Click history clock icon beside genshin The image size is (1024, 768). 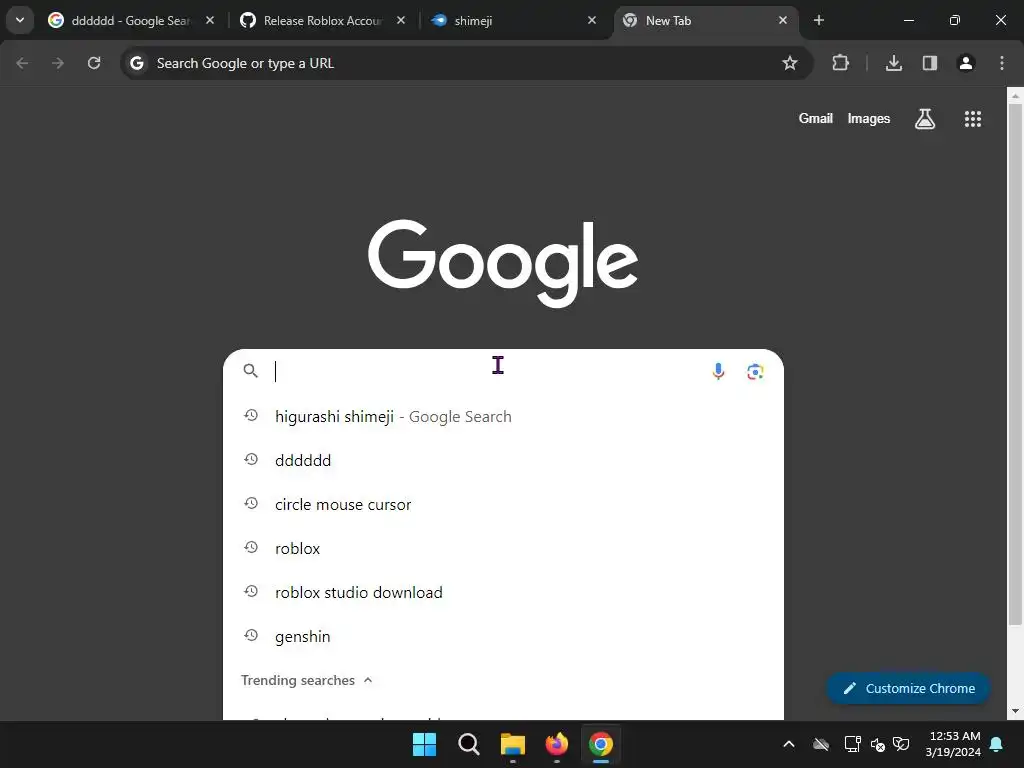[251, 635]
